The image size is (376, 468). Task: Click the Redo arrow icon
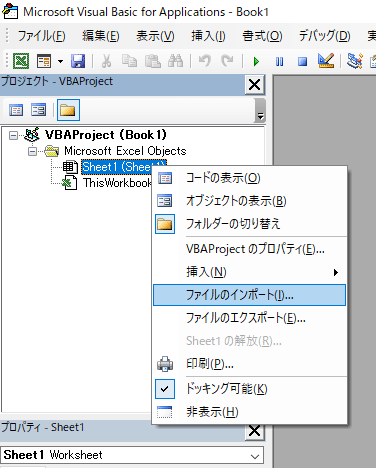click(x=227, y=61)
